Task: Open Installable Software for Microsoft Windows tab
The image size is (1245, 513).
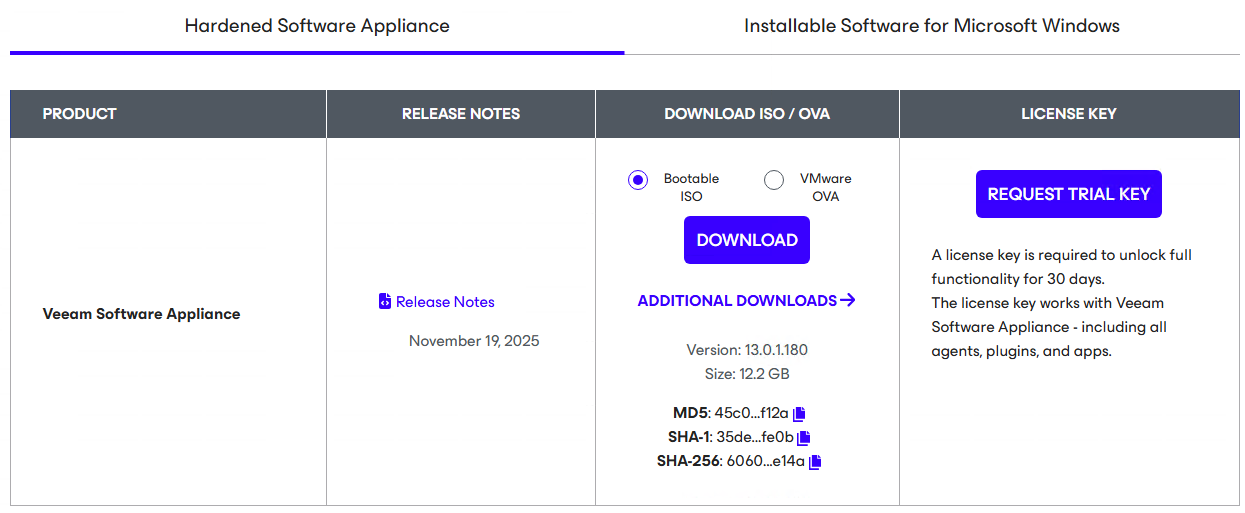Action: coord(931,26)
